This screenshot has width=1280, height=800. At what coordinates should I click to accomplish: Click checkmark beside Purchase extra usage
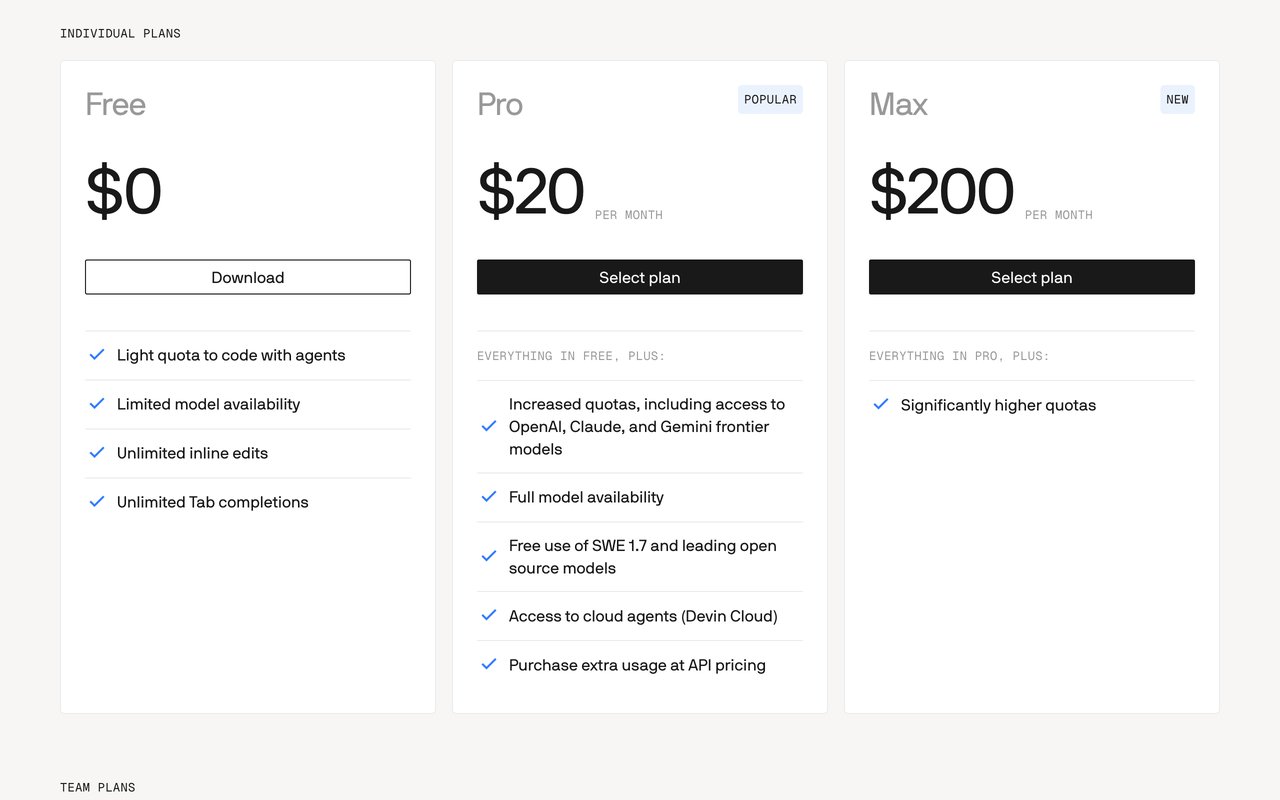[x=489, y=665]
